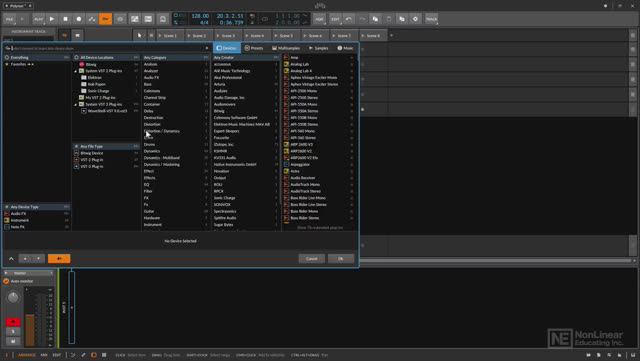640x361 pixels.
Task: Switch to the Samples tab
Action: [319, 48]
